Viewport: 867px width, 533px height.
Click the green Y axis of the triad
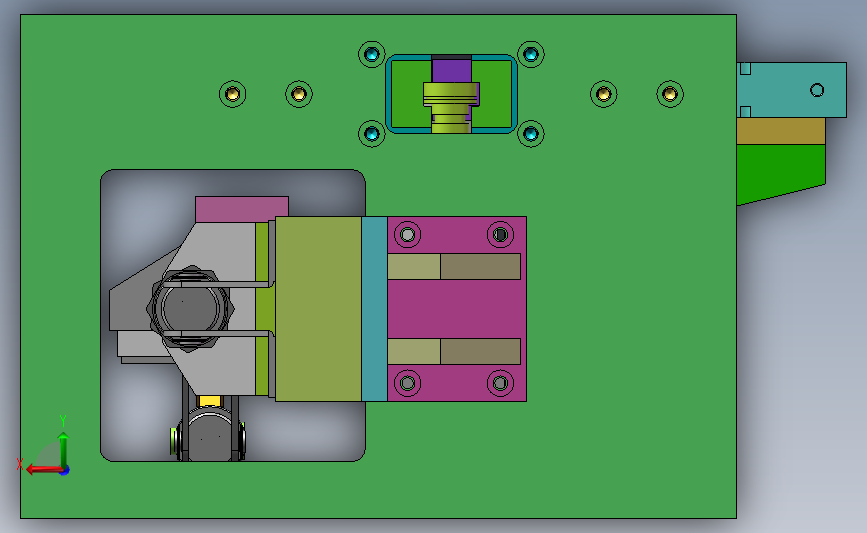pos(64,449)
